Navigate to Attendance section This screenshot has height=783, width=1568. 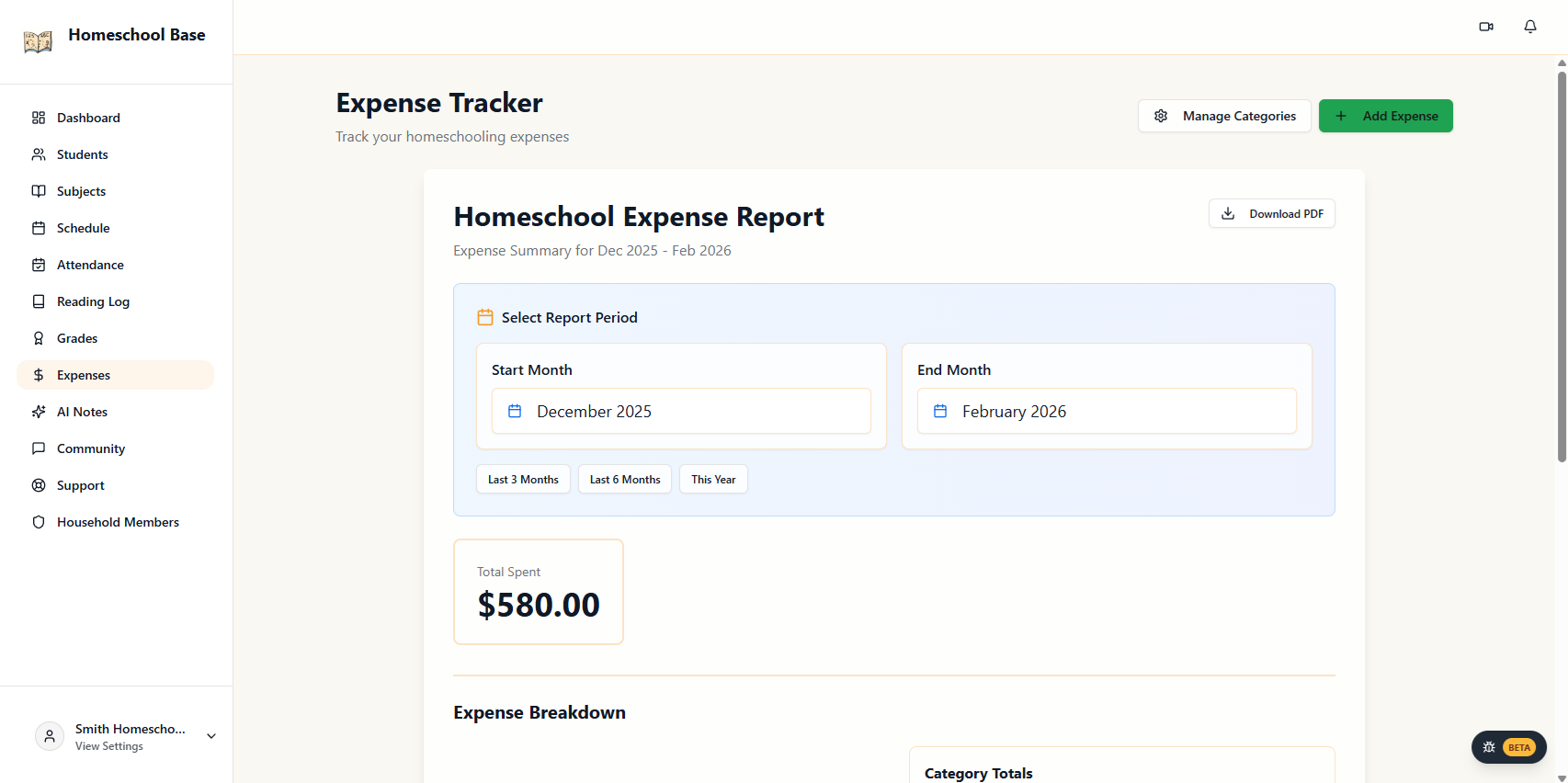coord(116,265)
